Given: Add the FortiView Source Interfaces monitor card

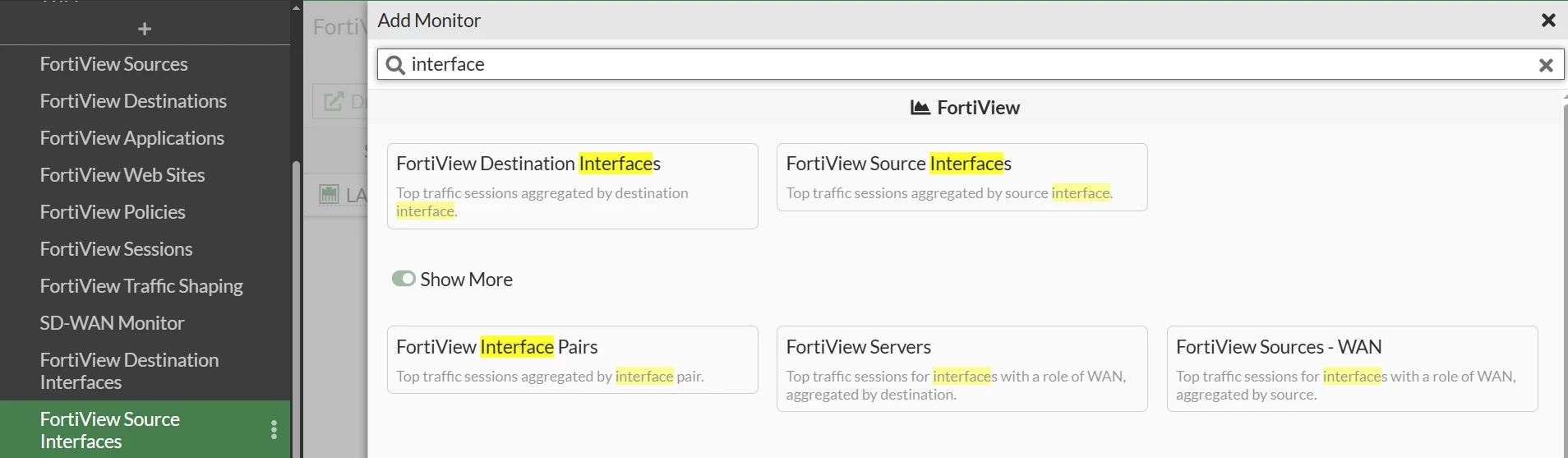Looking at the screenshot, I should tap(962, 177).
